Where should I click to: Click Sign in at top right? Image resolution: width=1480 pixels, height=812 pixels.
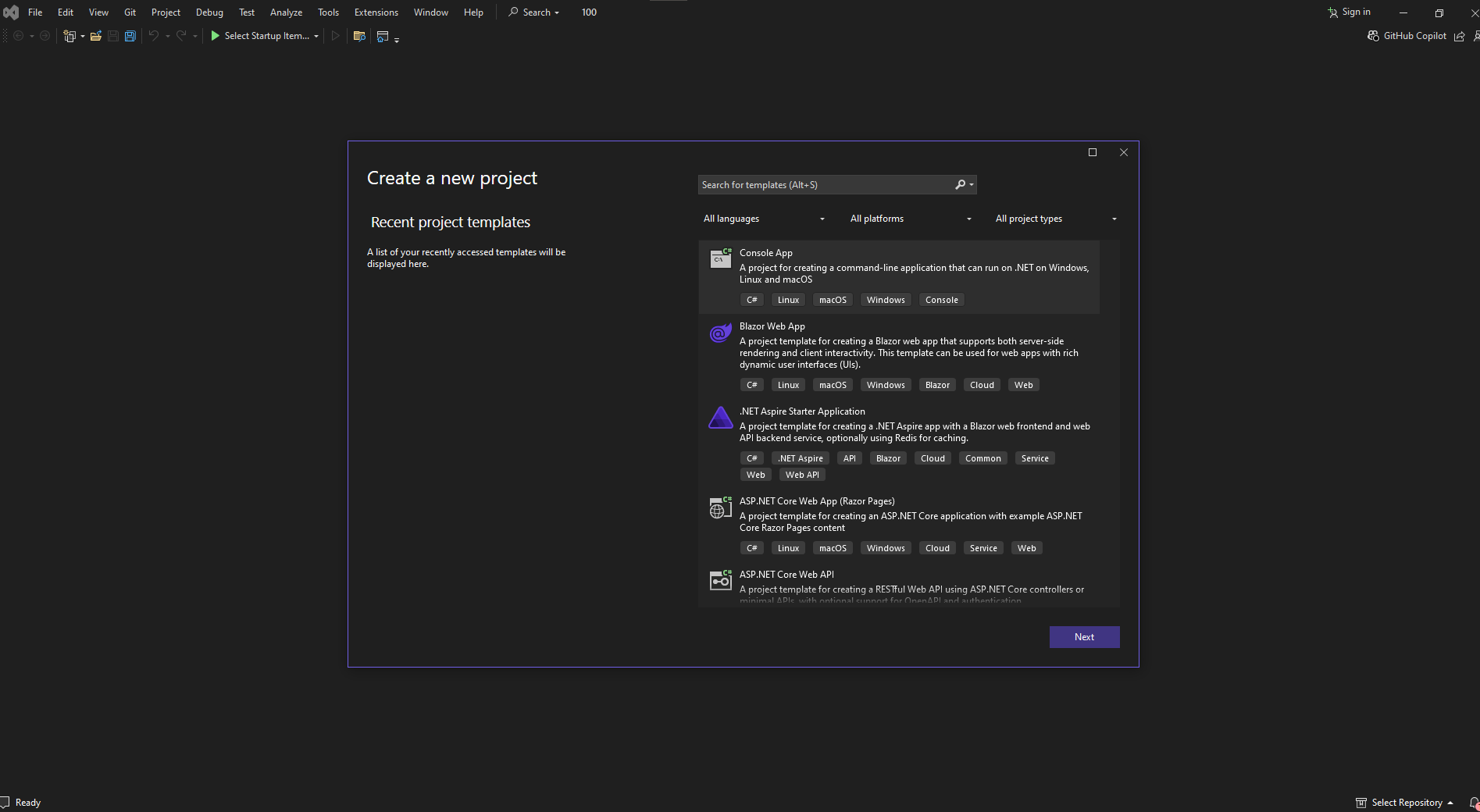pyautogui.click(x=1350, y=12)
